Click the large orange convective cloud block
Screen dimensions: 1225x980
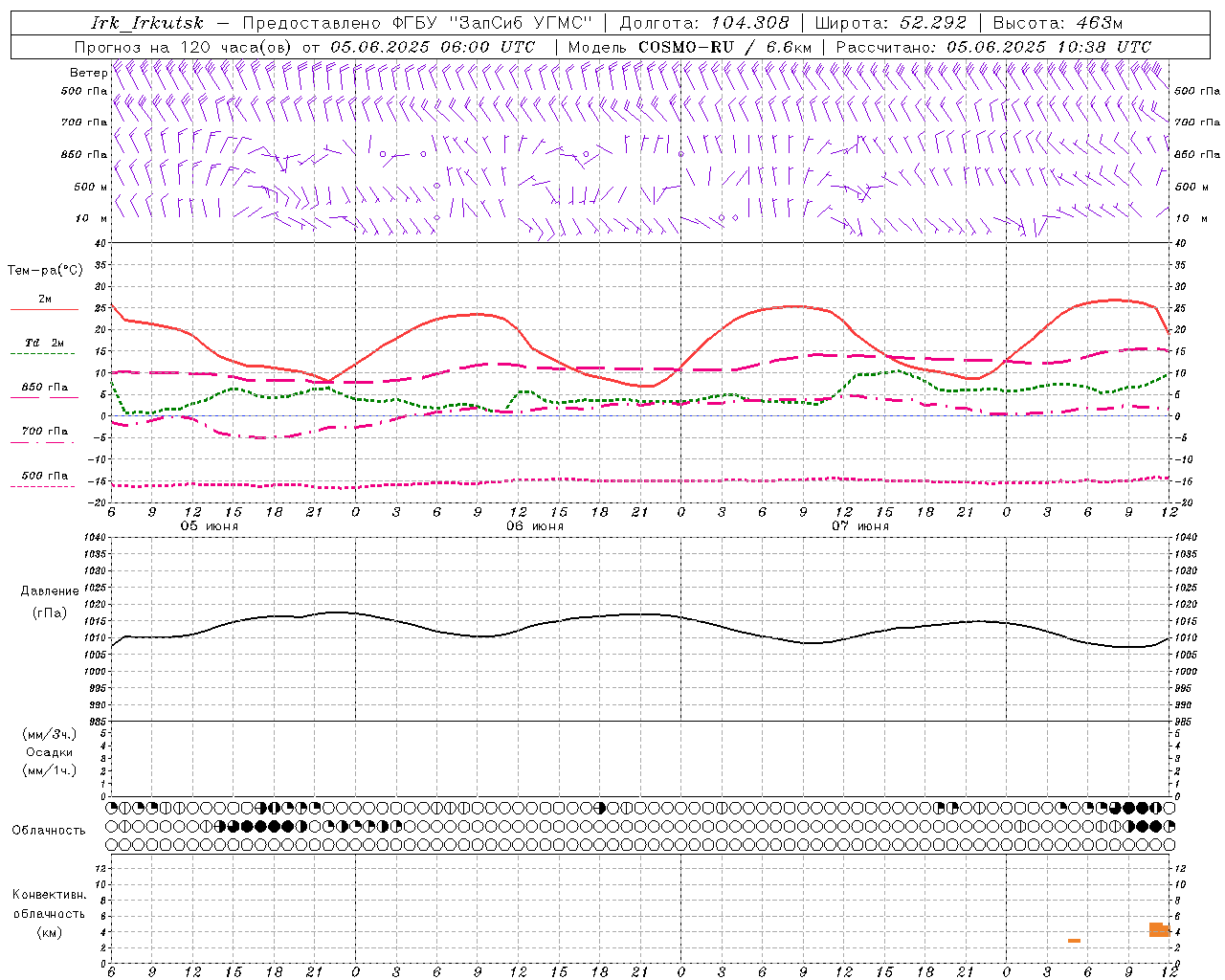pyautogui.click(x=1159, y=929)
